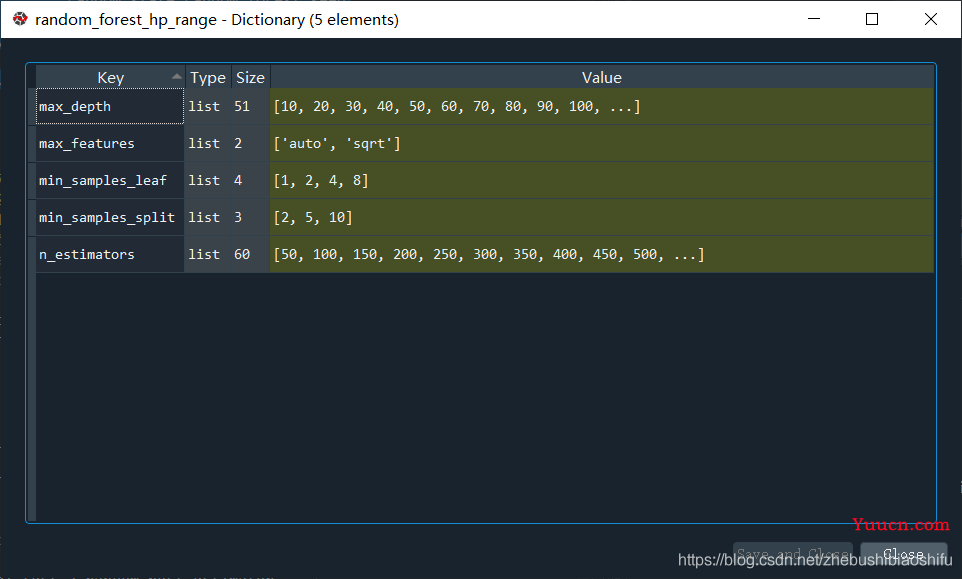Close the window with the title bar X
The height and width of the screenshot is (579, 962).
pyautogui.click(x=931, y=20)
